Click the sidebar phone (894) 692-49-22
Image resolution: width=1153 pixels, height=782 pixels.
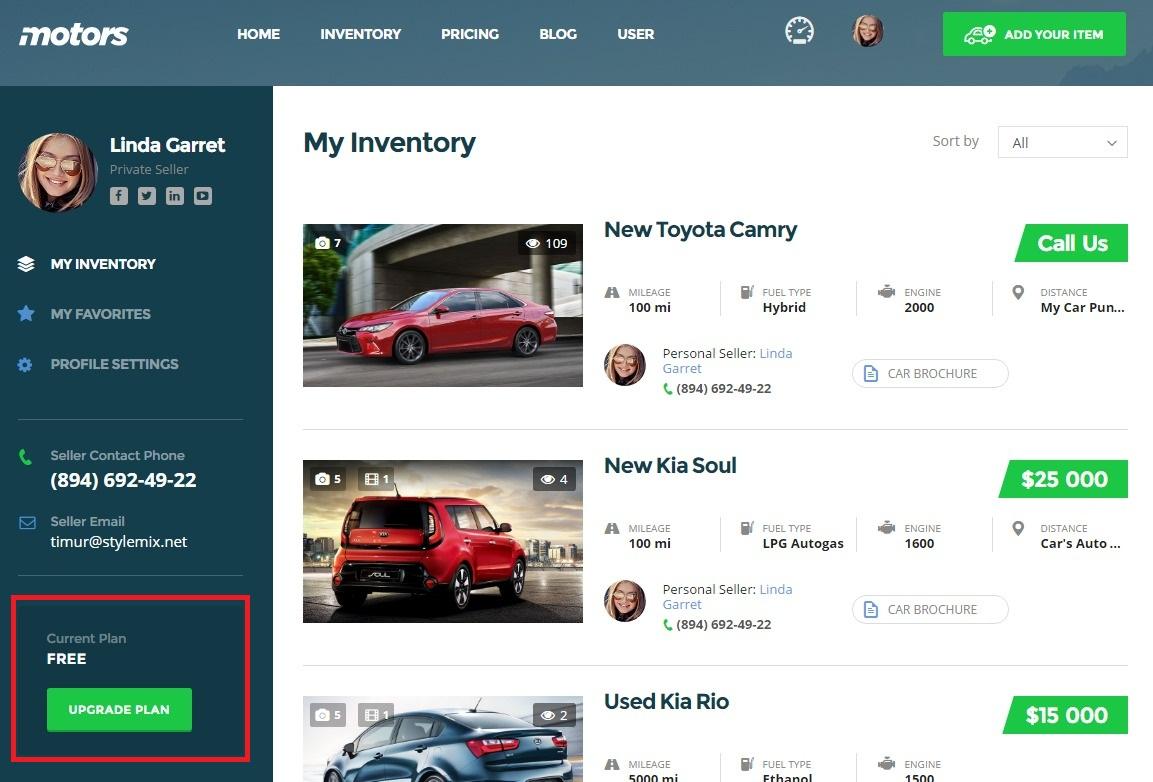point(123,480)
